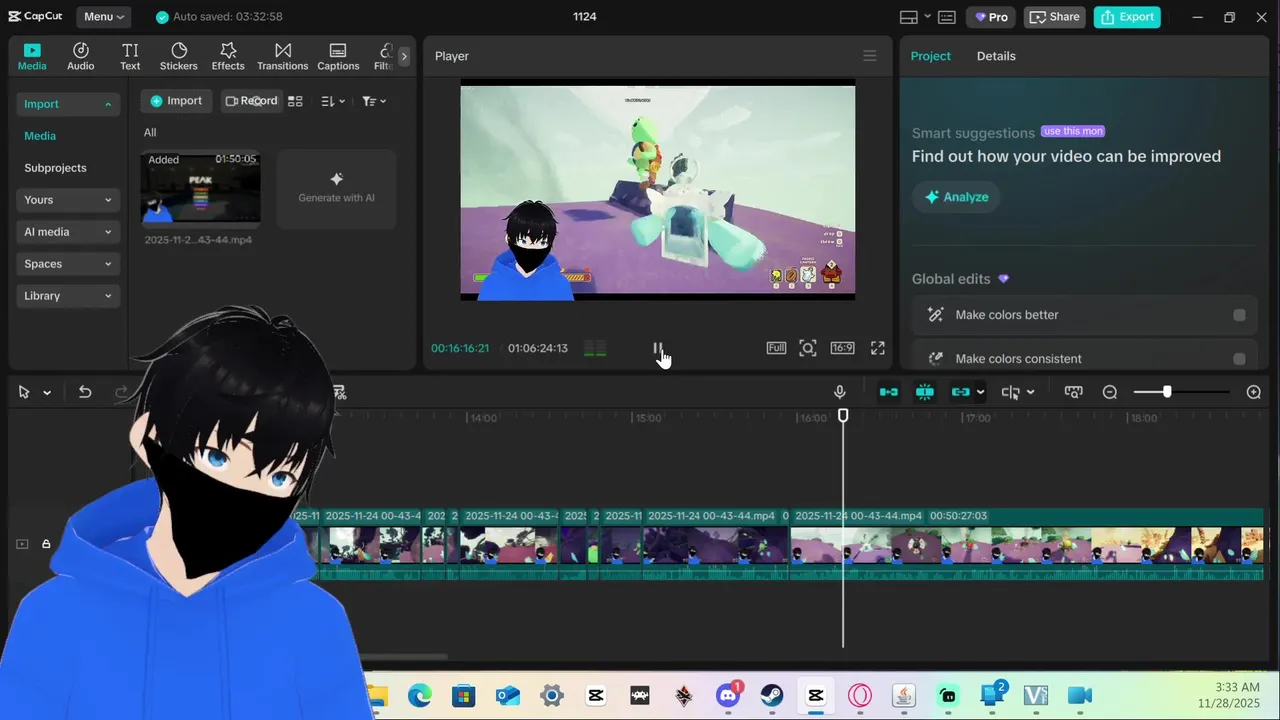The width and height of the screenshot is (1280, 720).
Task: Click the Share button
Action: tap(1055, 17)
